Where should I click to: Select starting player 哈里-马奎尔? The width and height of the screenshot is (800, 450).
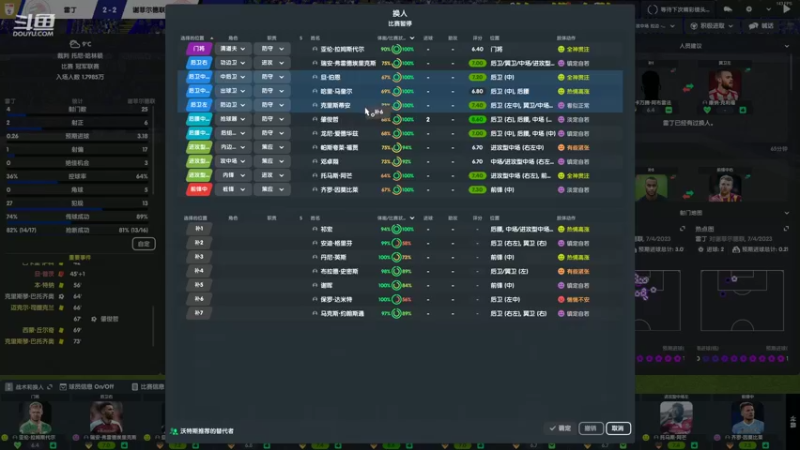(336, 91)
